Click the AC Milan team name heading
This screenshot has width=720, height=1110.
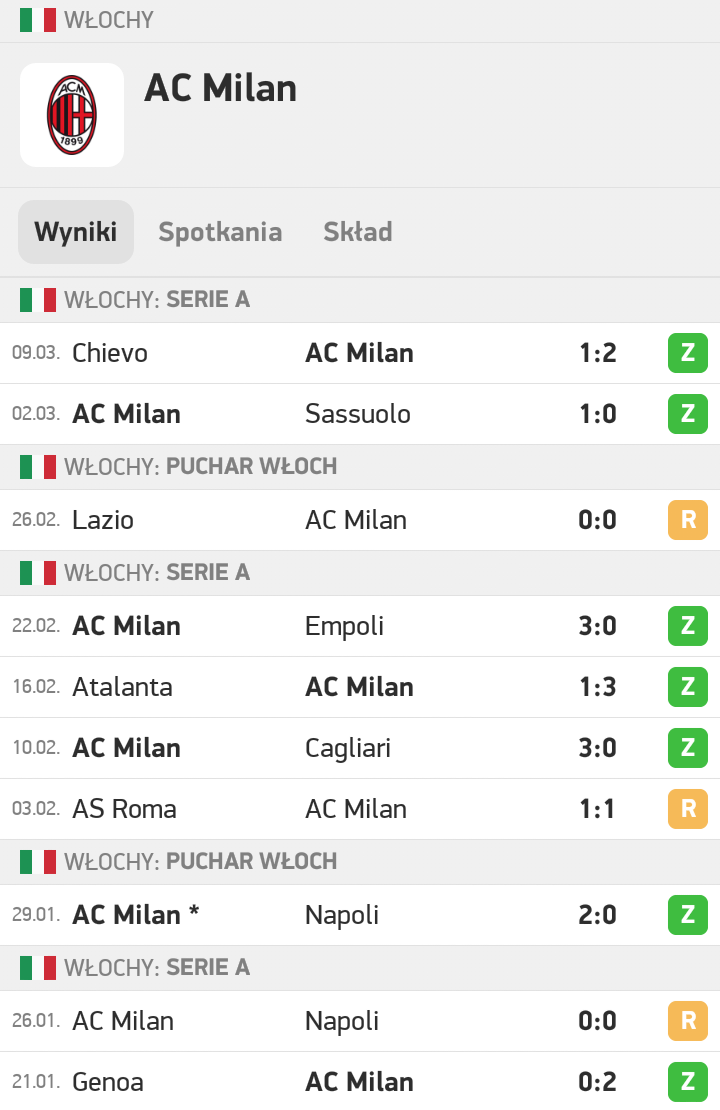click(220, 88)
